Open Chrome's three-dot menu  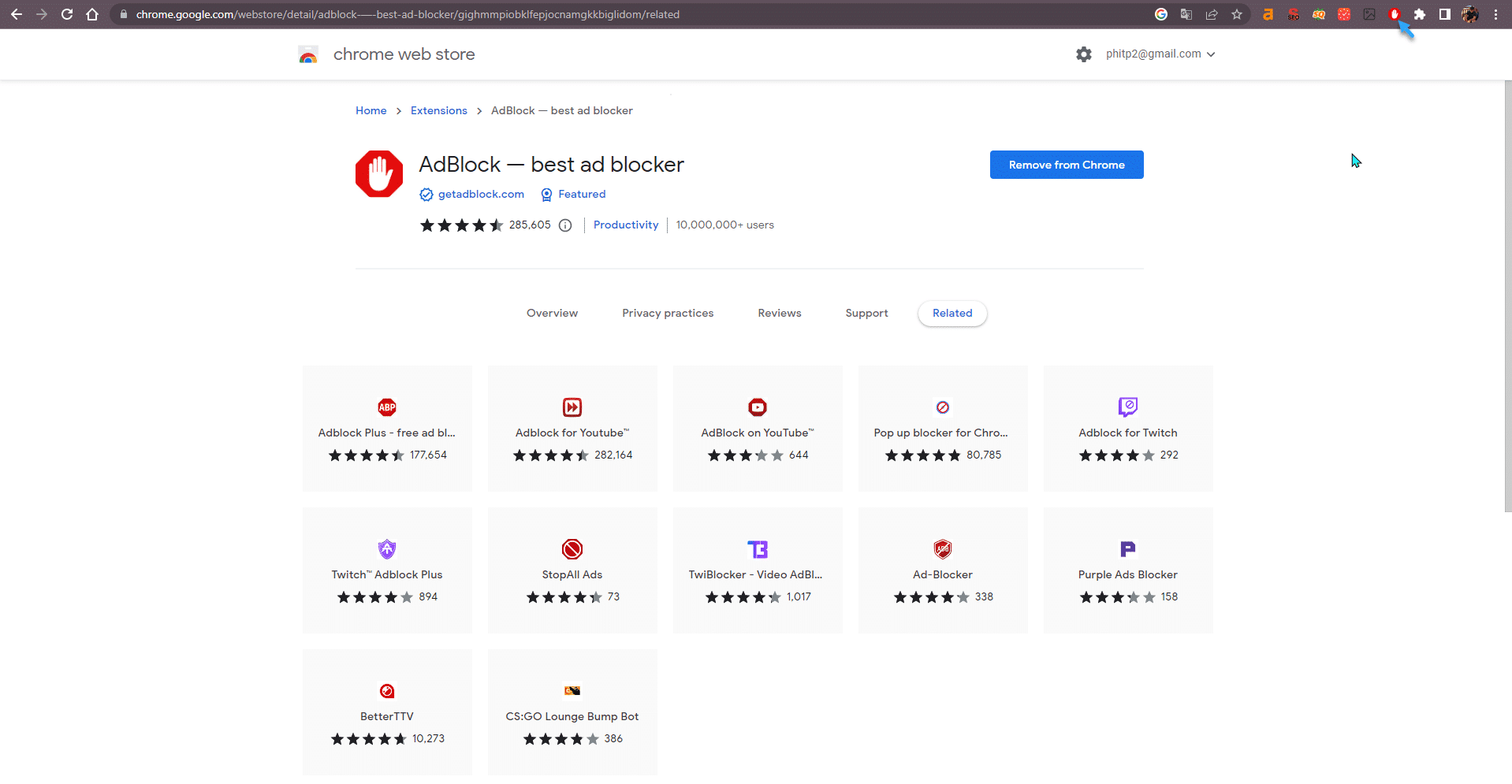[1495, 14]
